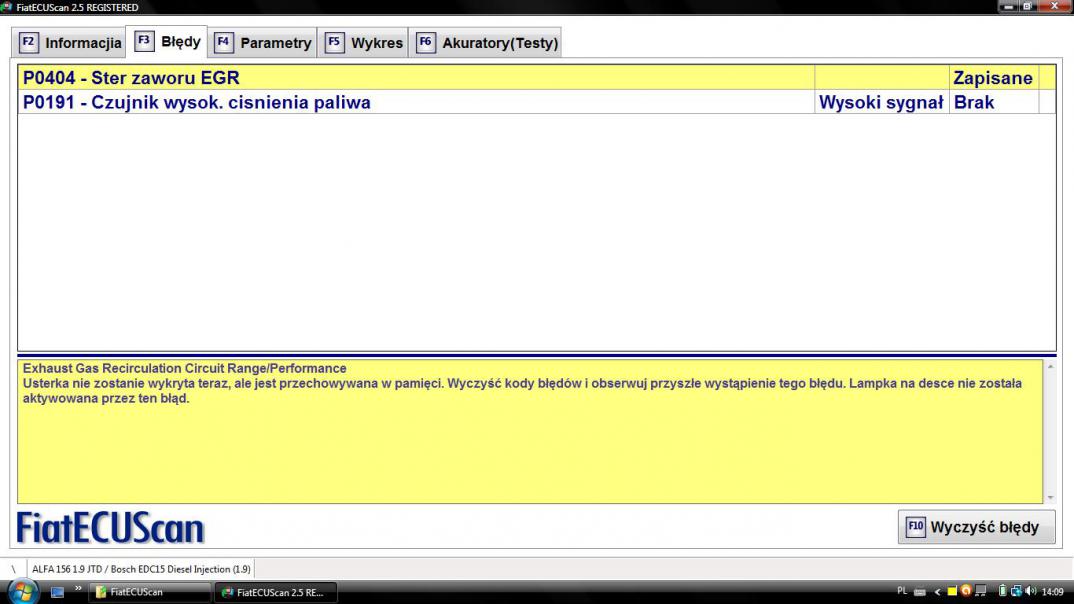Click the Show Desktop quick launch icon

tap(58, 592)
